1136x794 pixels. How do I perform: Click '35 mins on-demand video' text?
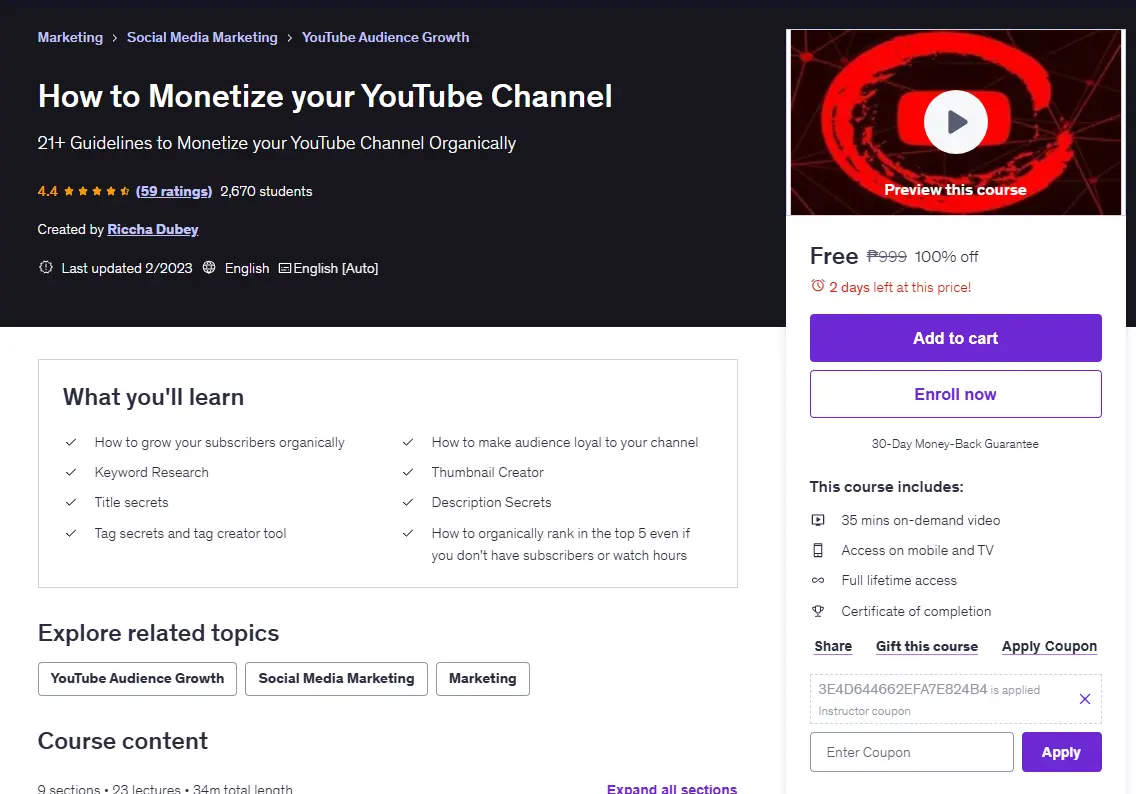[920, 520]
